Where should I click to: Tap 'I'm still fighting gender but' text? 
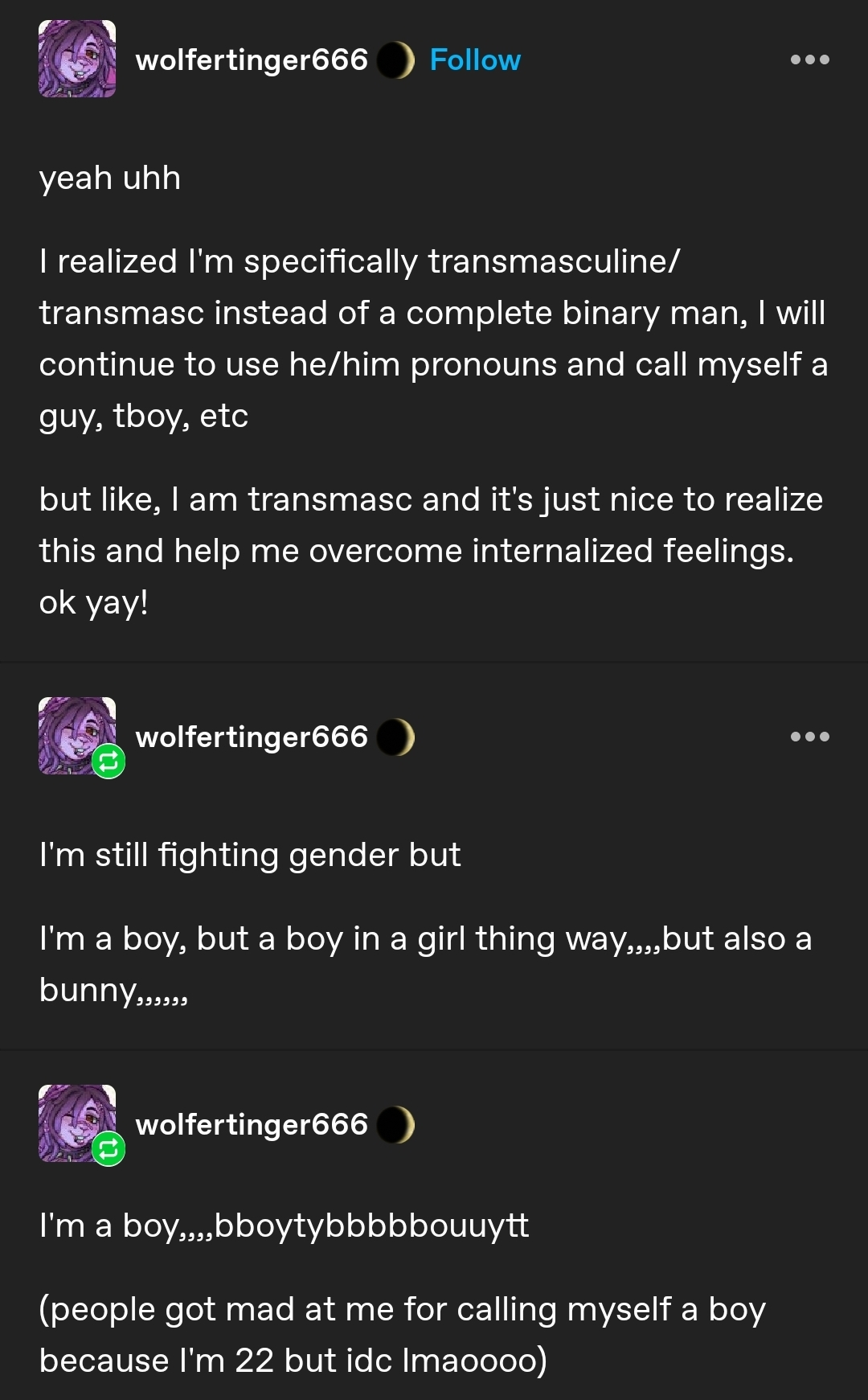pyautogui.click(x=250, y=855)
